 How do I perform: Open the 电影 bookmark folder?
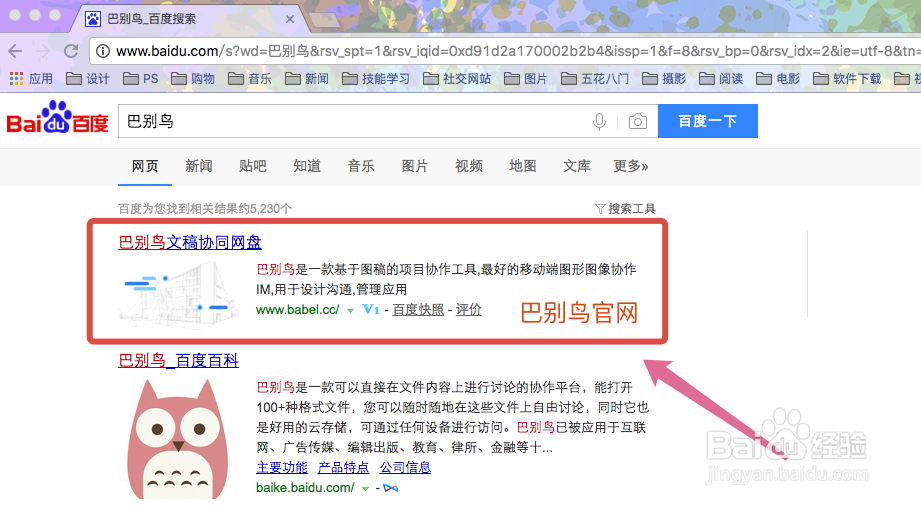pyautogui.click(x=778, y=78)
